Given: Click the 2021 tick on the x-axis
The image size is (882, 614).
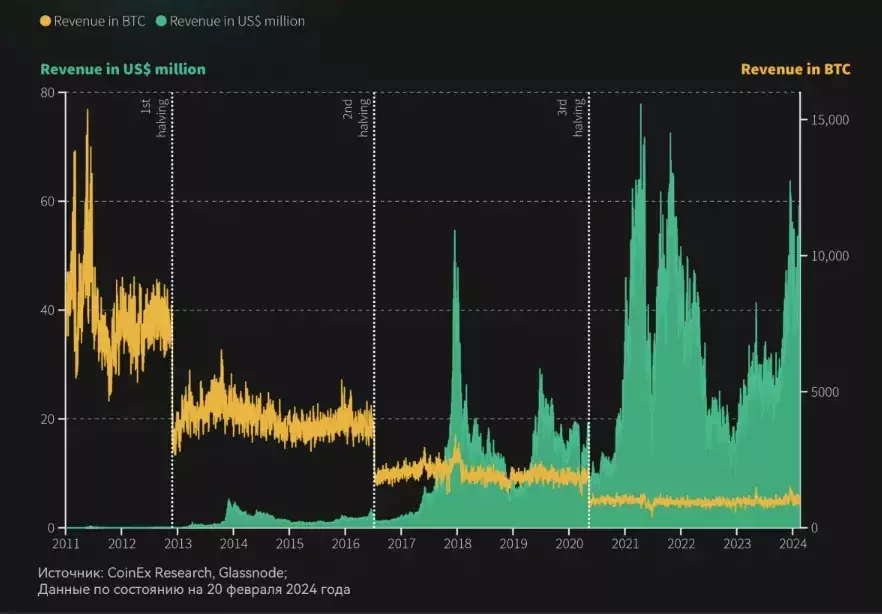Looking at the screenshot, I should 624,544.
